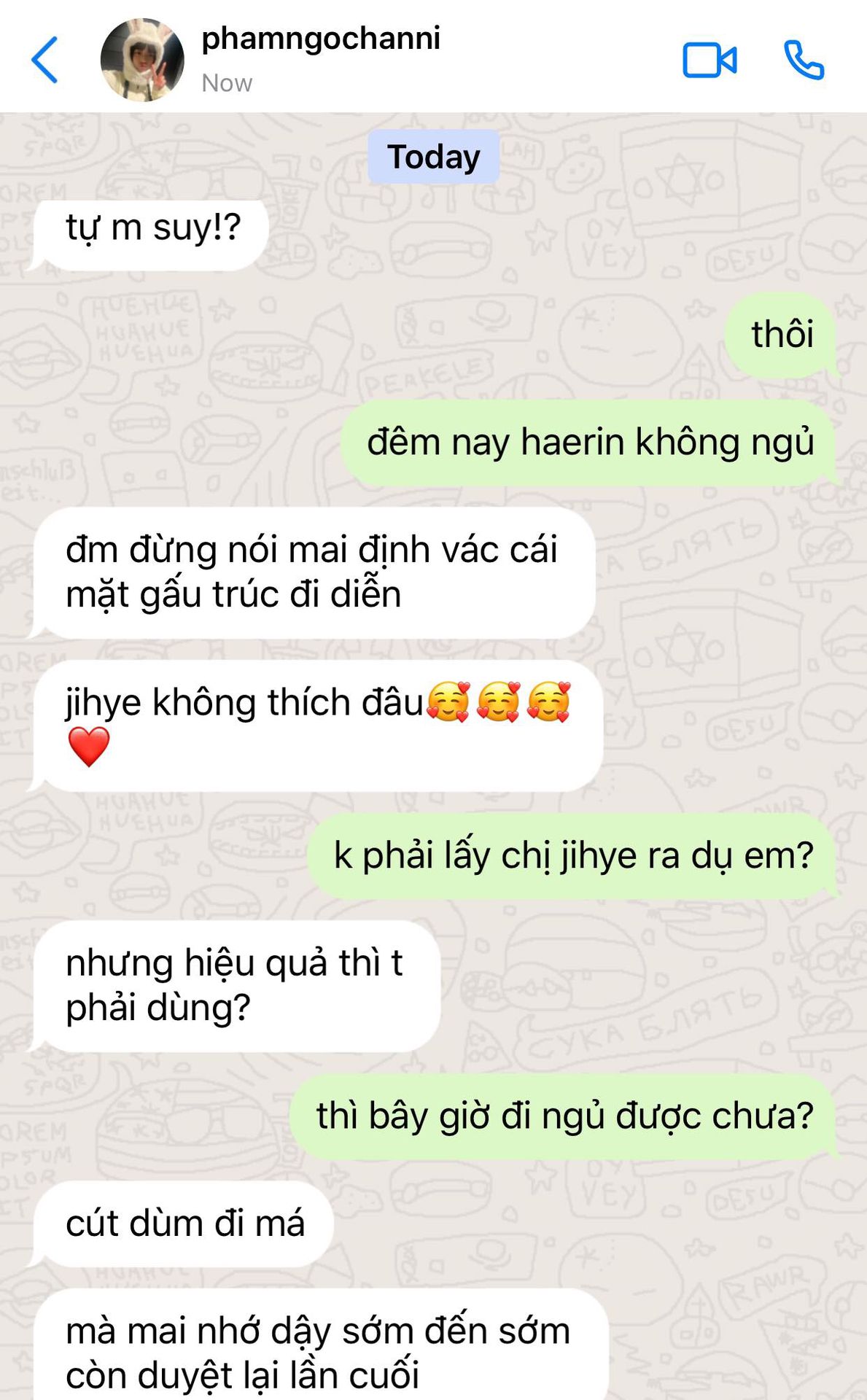Select the 'jihye không thích đâu' message

coord(316,726)
